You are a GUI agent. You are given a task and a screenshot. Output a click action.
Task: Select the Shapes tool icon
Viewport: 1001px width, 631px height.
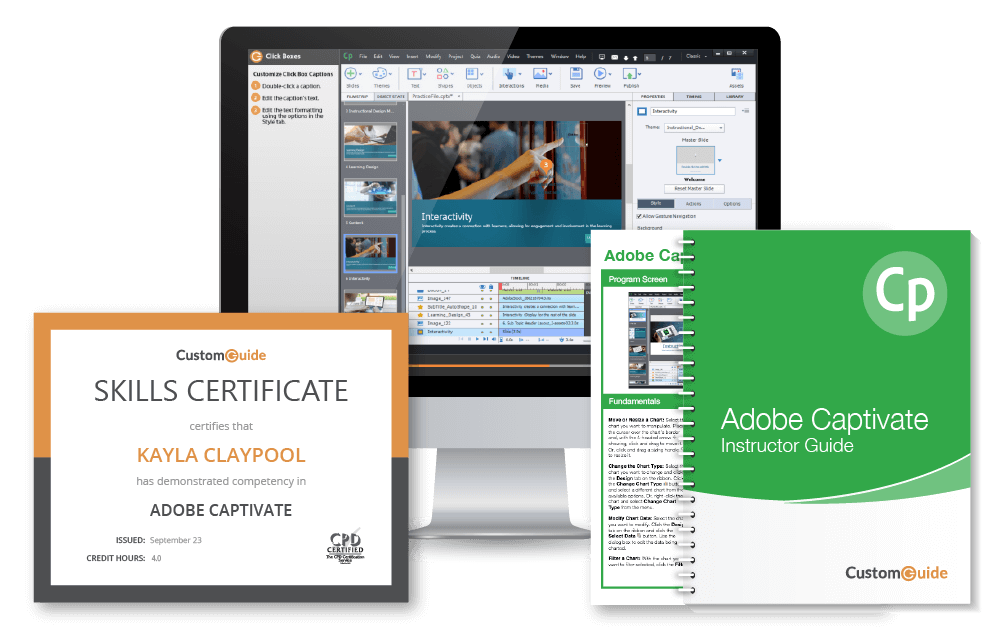click(x=443, y=74)
